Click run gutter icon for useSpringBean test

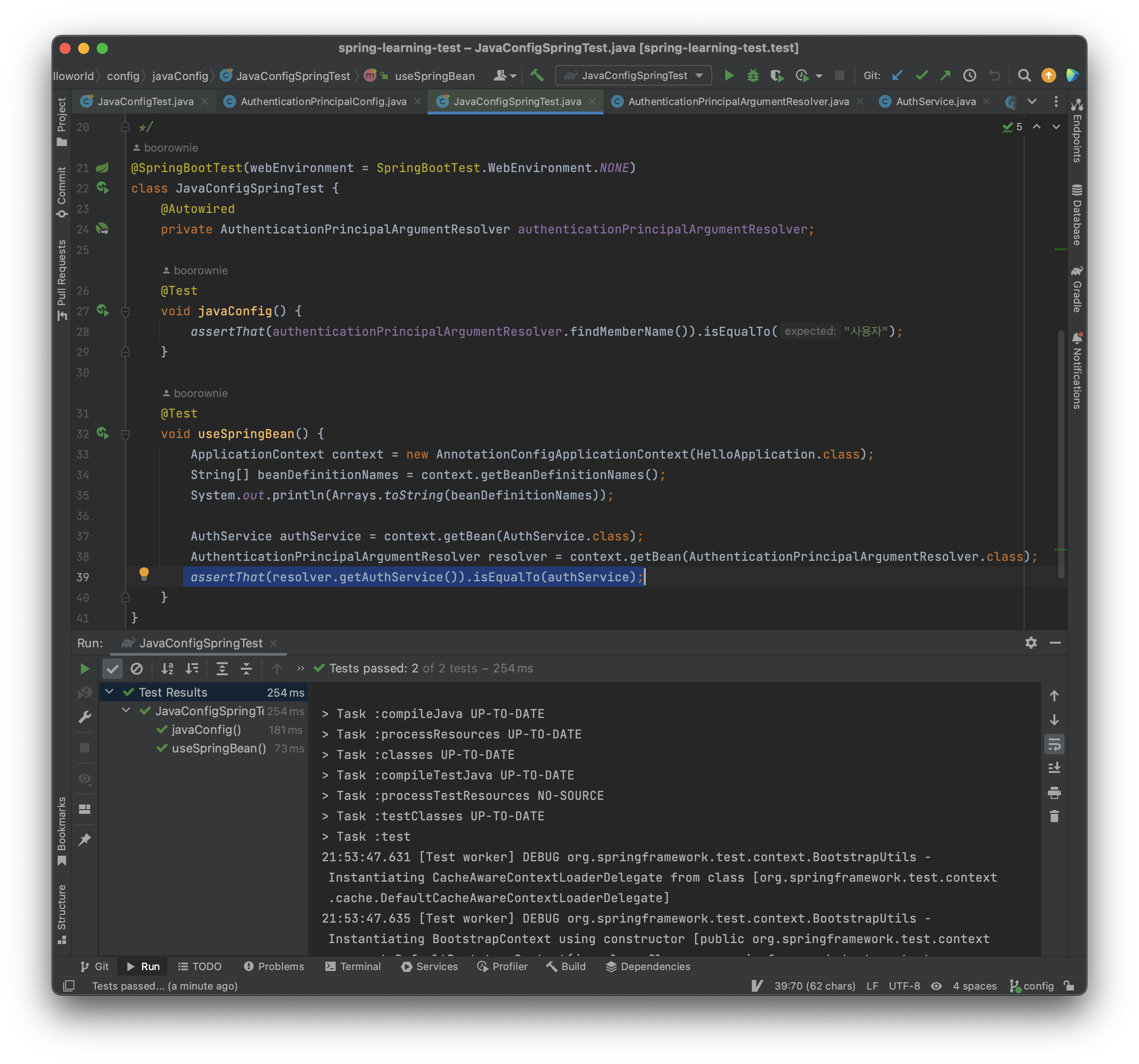(x=103, y=433)
